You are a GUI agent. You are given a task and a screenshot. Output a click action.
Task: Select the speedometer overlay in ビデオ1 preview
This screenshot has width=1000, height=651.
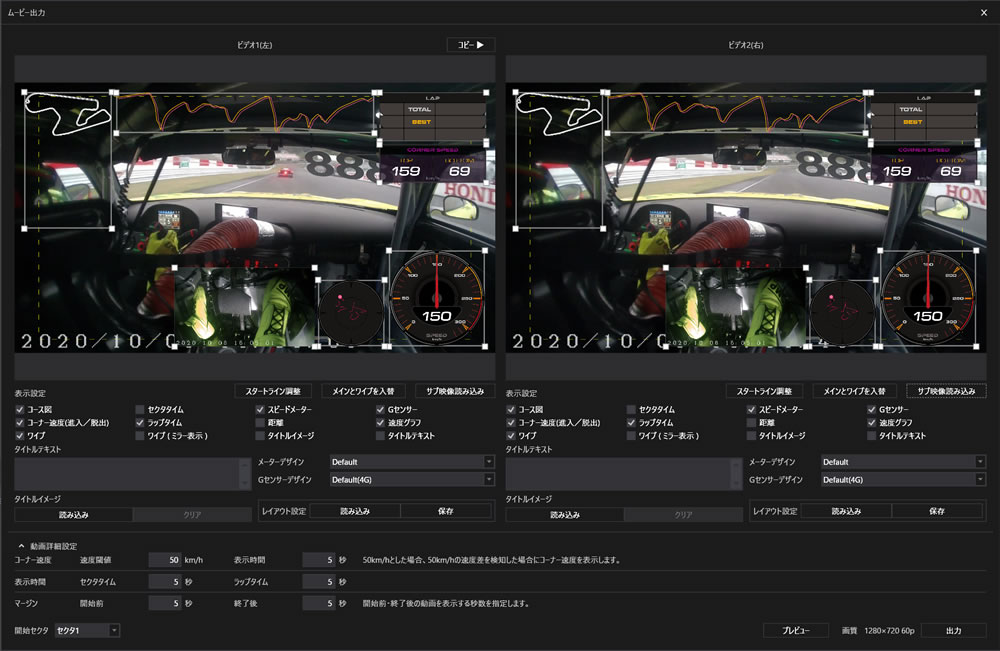click(437, 300)
